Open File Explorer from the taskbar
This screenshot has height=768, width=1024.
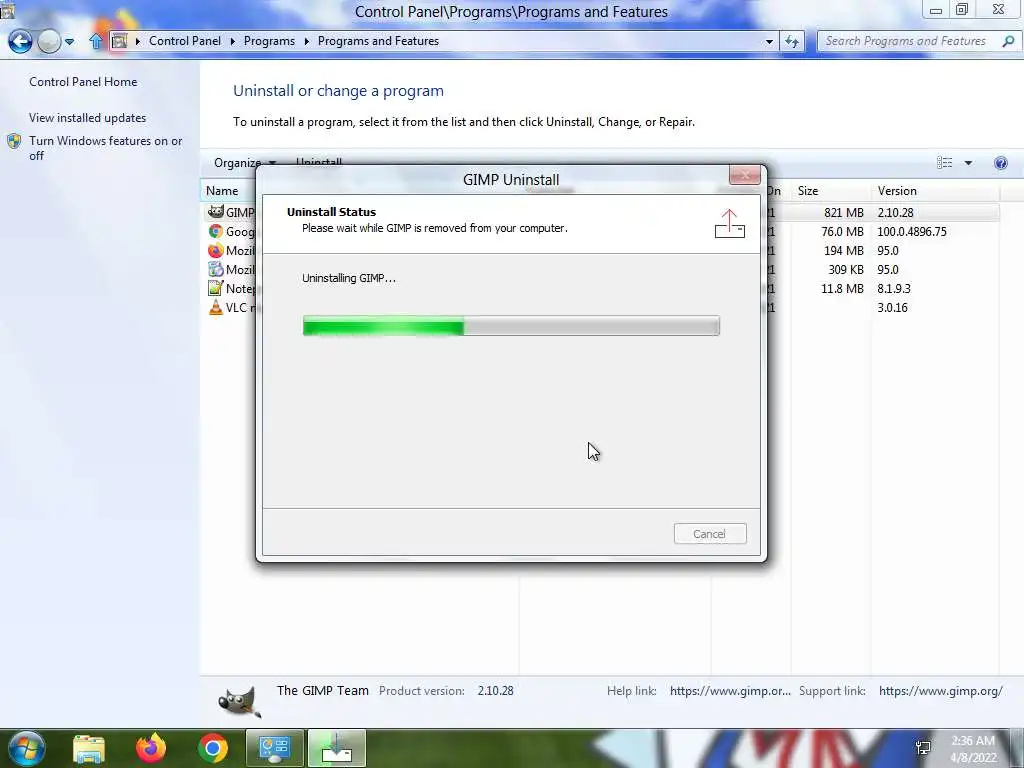(89, 748)
